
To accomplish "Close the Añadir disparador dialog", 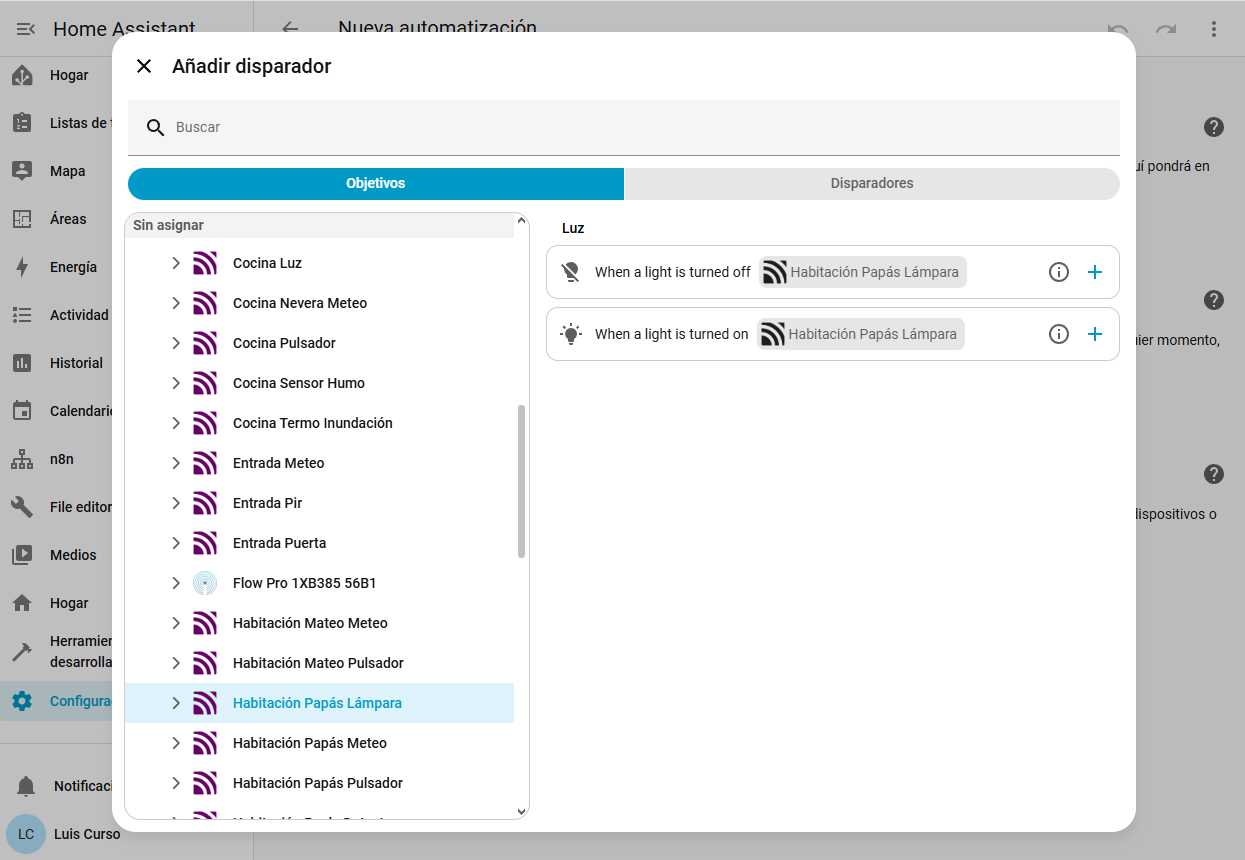I will point(144,66).
